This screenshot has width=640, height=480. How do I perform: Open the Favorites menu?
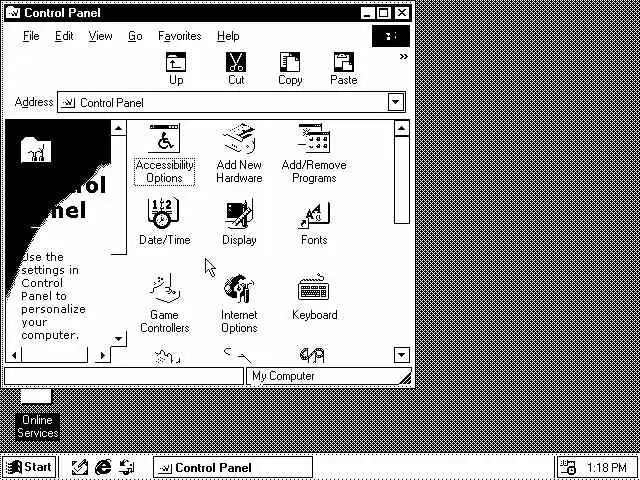pos(180,36)
